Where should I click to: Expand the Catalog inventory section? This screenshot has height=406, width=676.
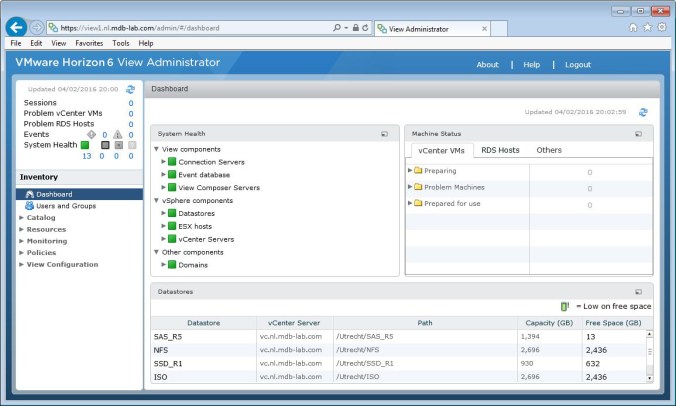[22, 217]
